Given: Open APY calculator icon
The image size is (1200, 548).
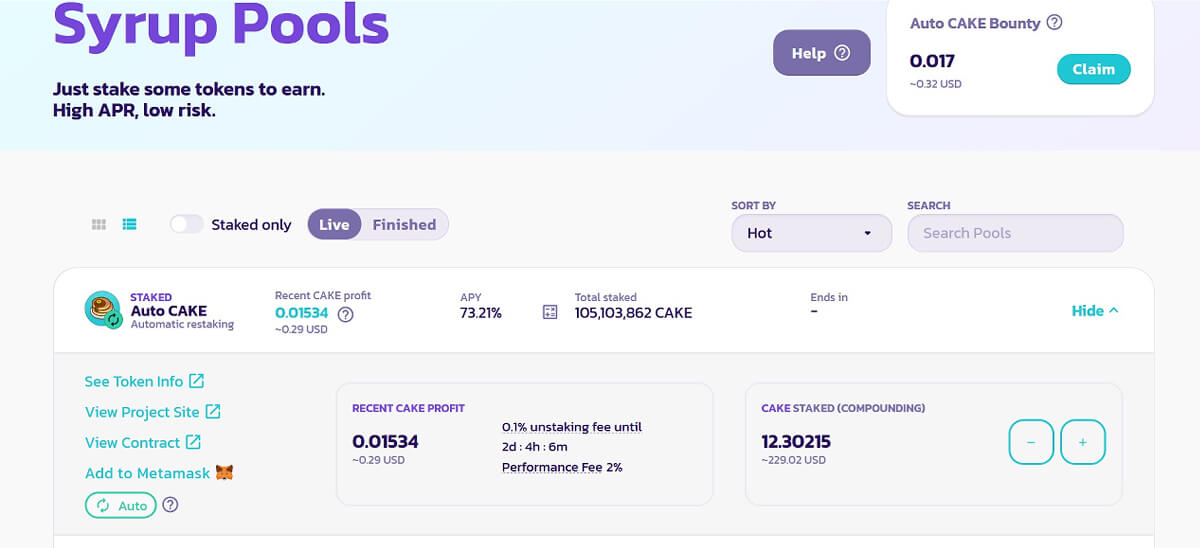Looking at the screenshot, I should point(549,312).
